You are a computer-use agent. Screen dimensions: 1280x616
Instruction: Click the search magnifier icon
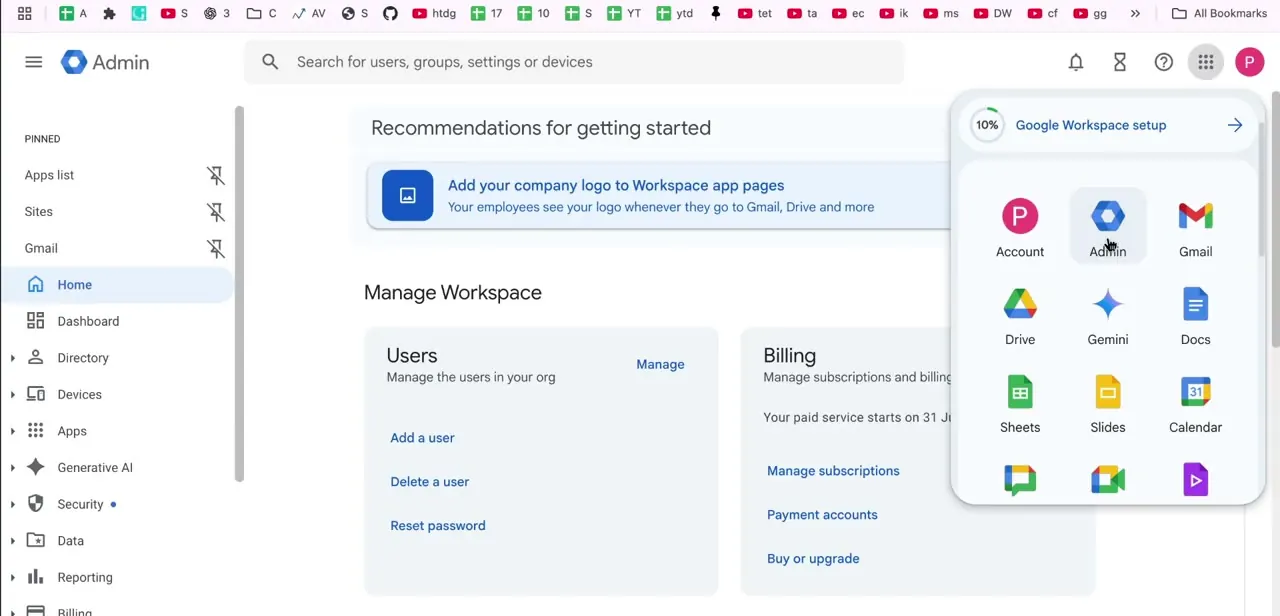(x=270, y=62)
